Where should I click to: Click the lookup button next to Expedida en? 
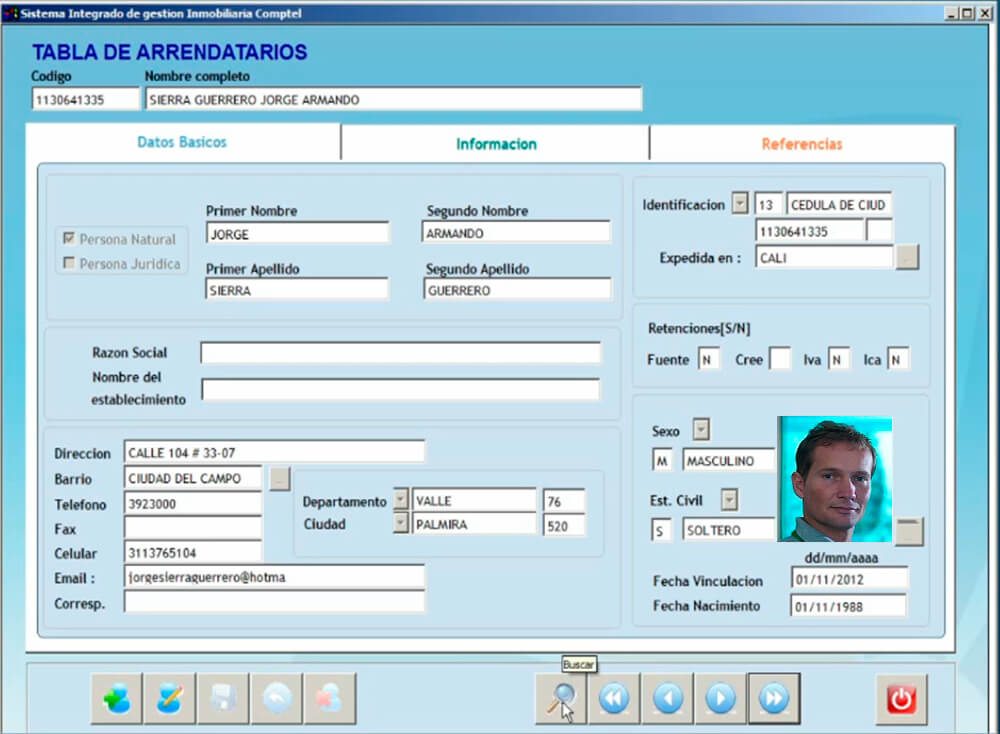pos(907,258)
